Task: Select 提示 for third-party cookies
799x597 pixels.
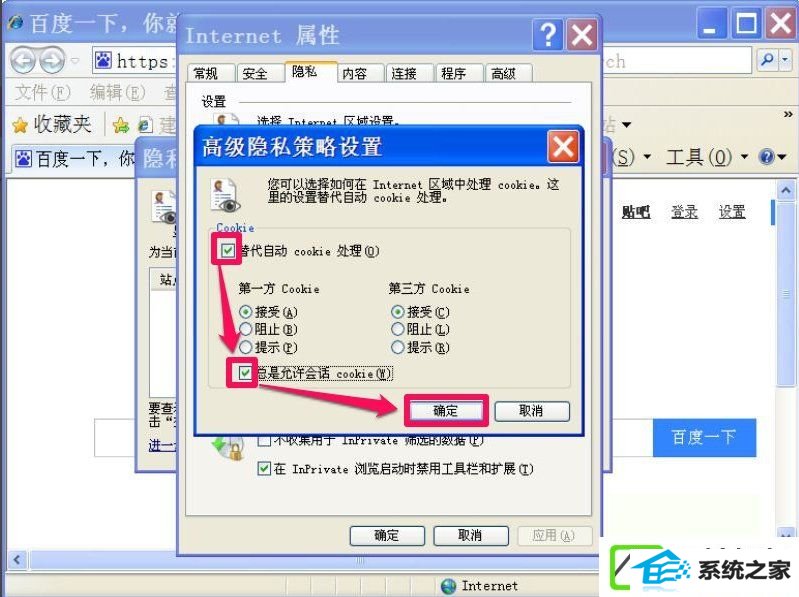Action: 398,347
